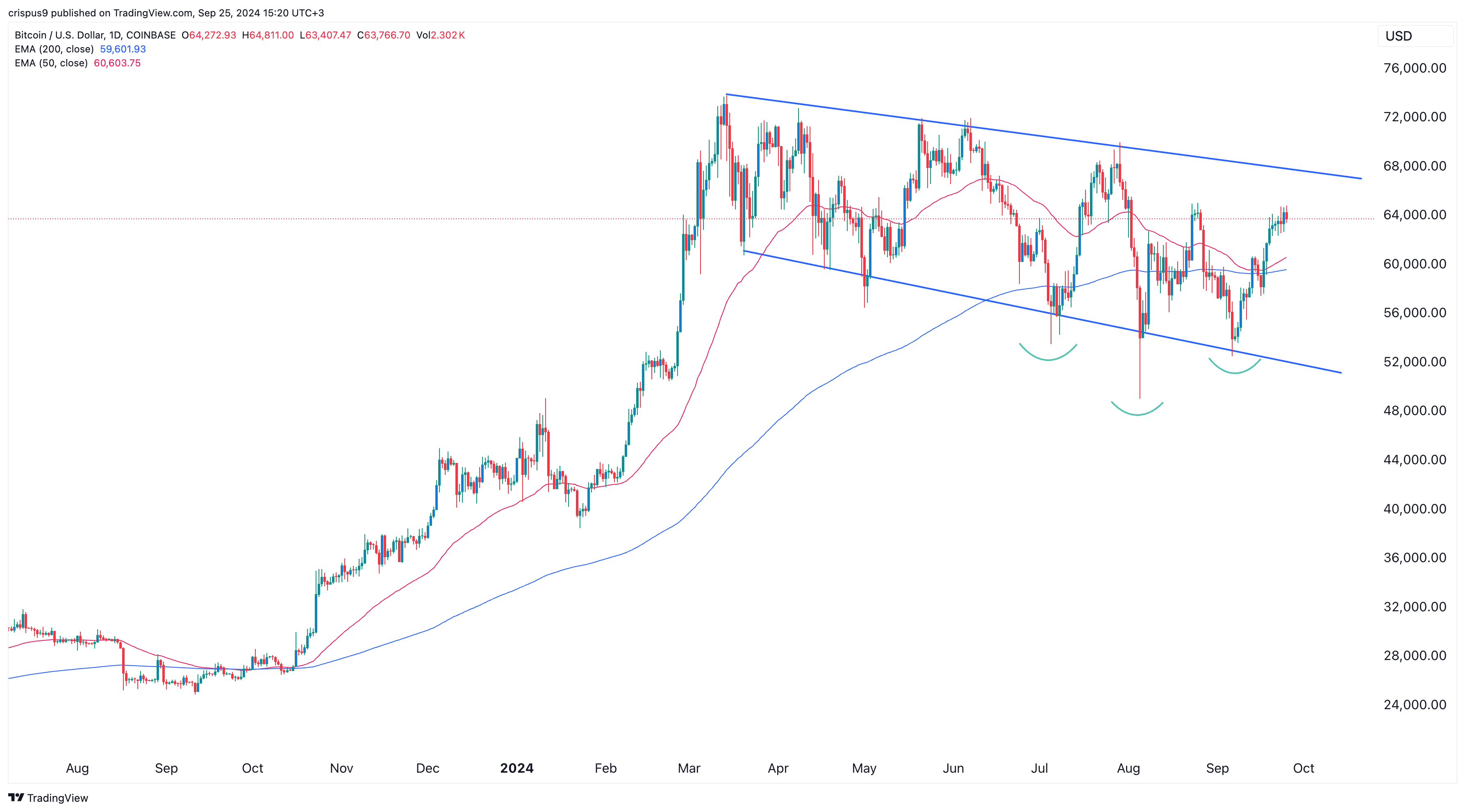Image resolution: width=1465 pixels, height=812 pixels.
Task: Click the May label on time axis
Action: [864, 768]
